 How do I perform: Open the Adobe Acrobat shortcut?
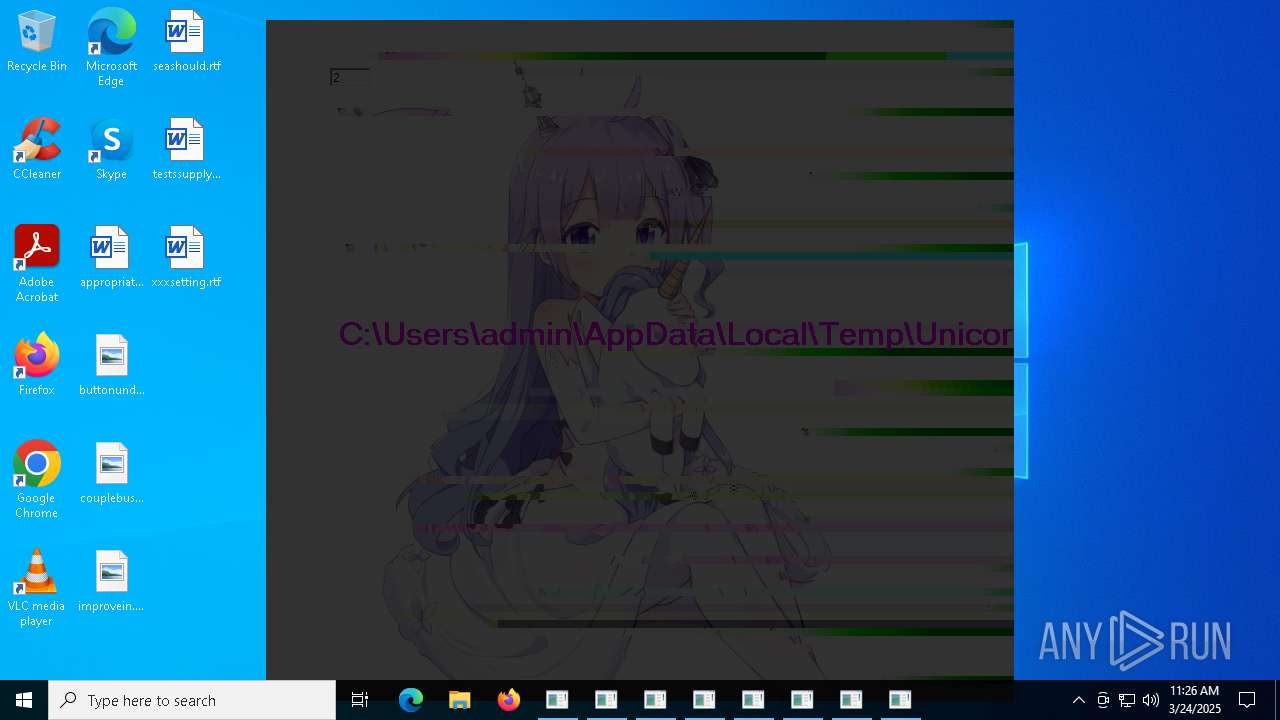click(37, 264)
